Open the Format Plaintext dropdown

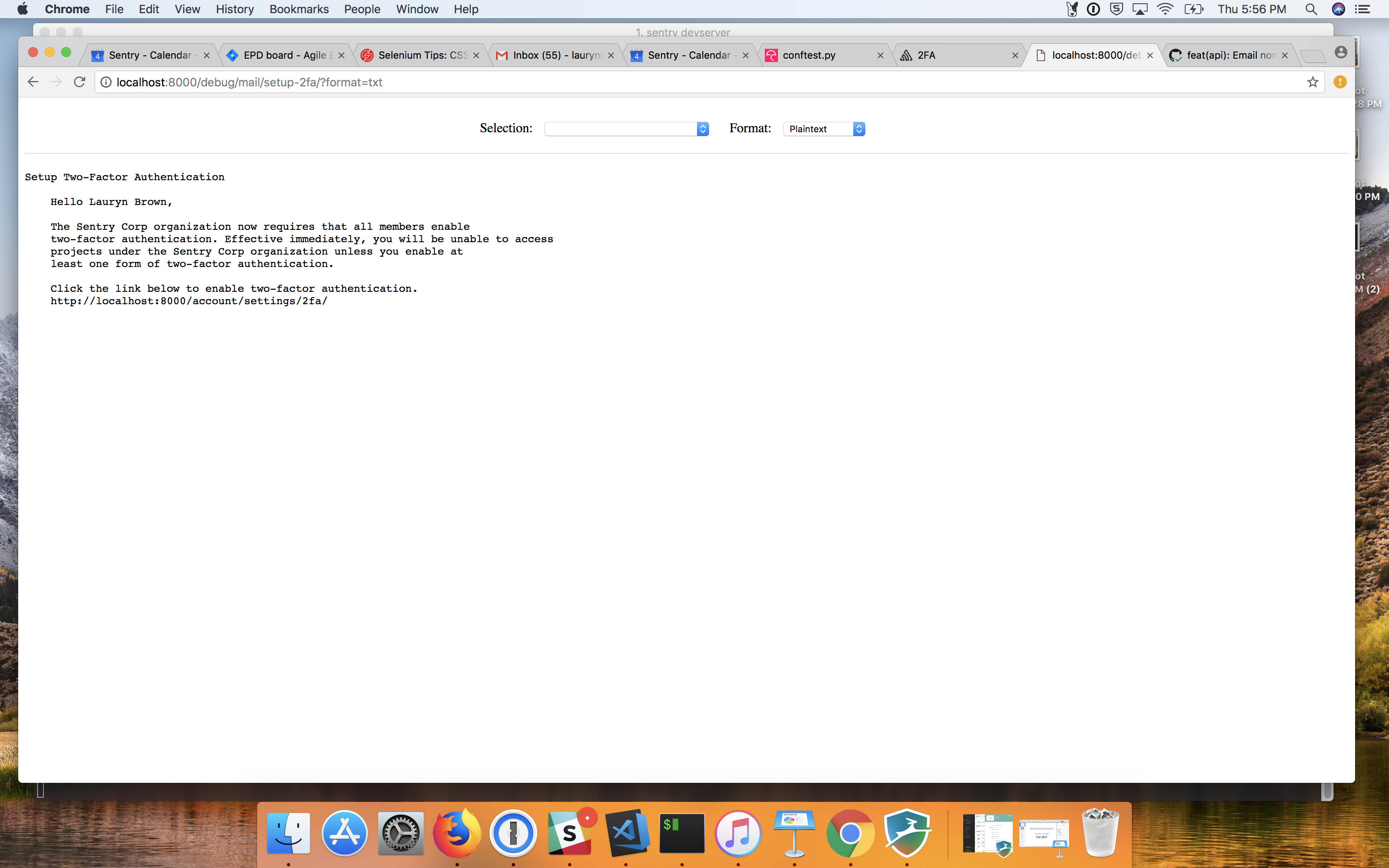coord(823,129)
